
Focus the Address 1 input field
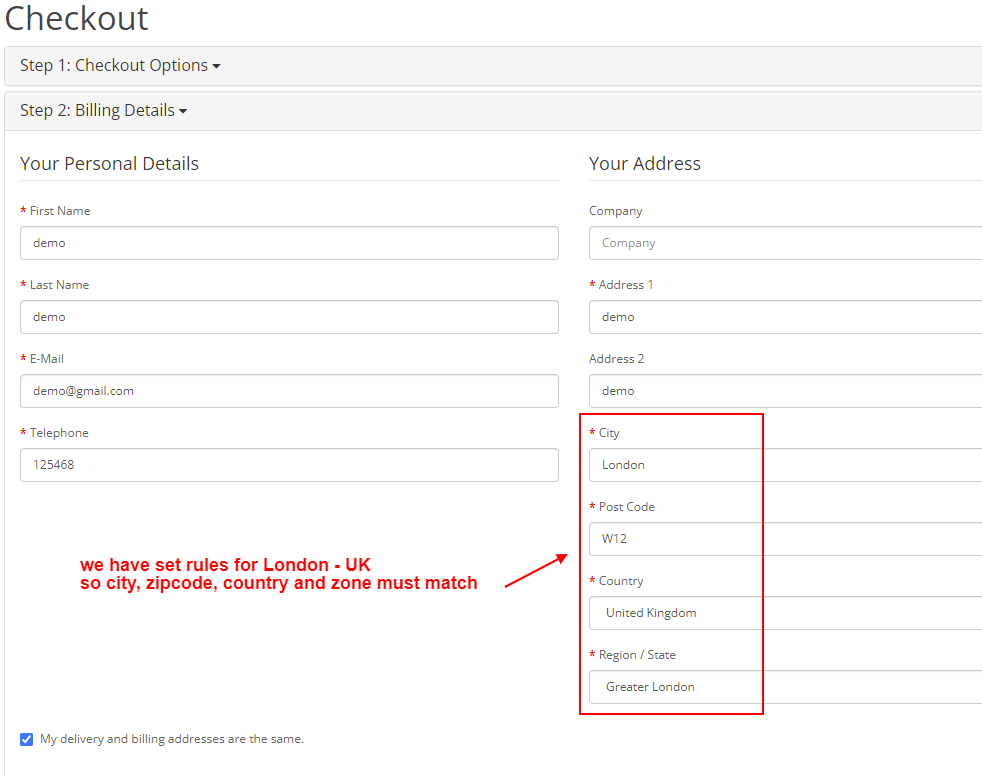coord(785,317)
